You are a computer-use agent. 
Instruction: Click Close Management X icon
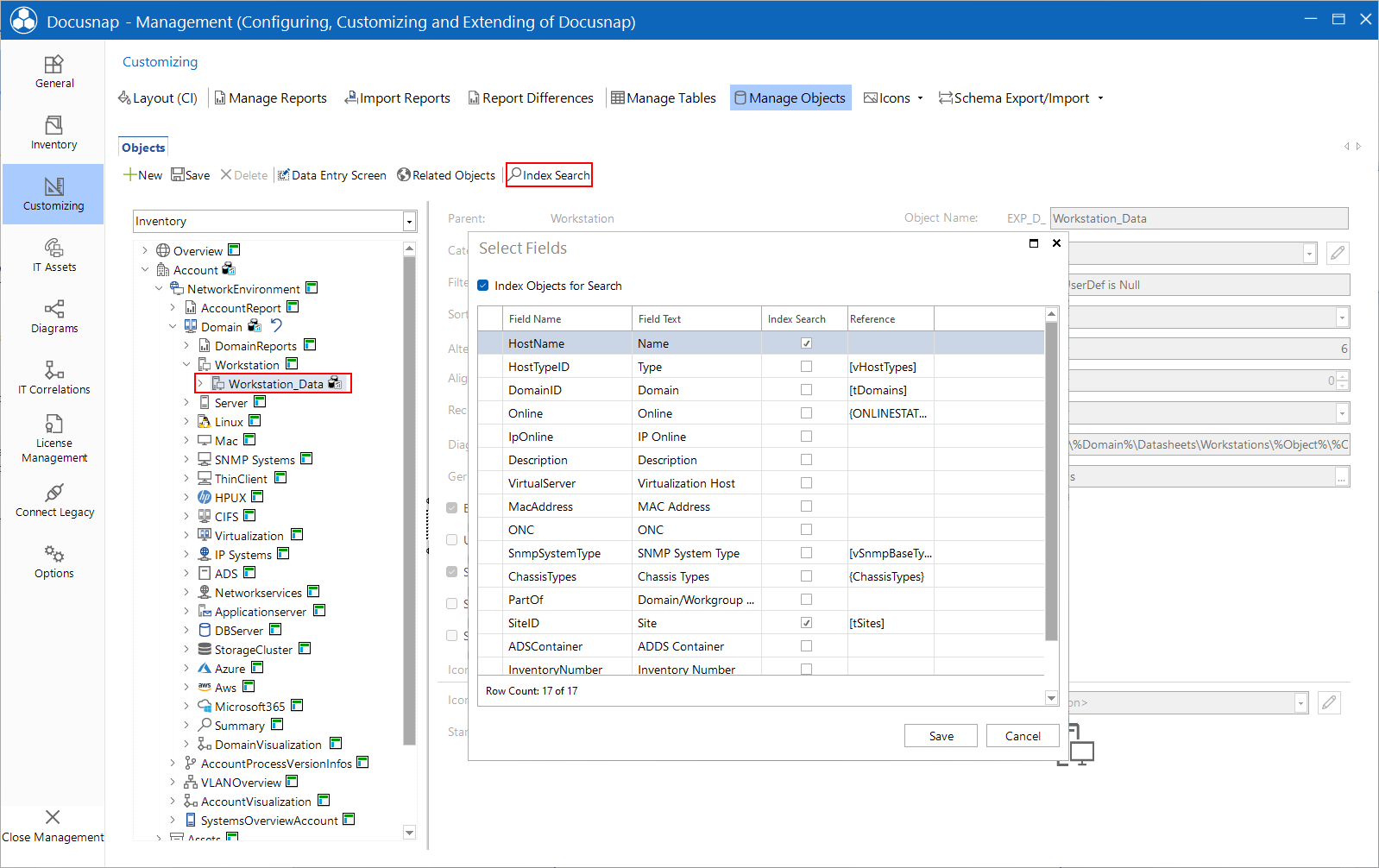coord(53,817)
